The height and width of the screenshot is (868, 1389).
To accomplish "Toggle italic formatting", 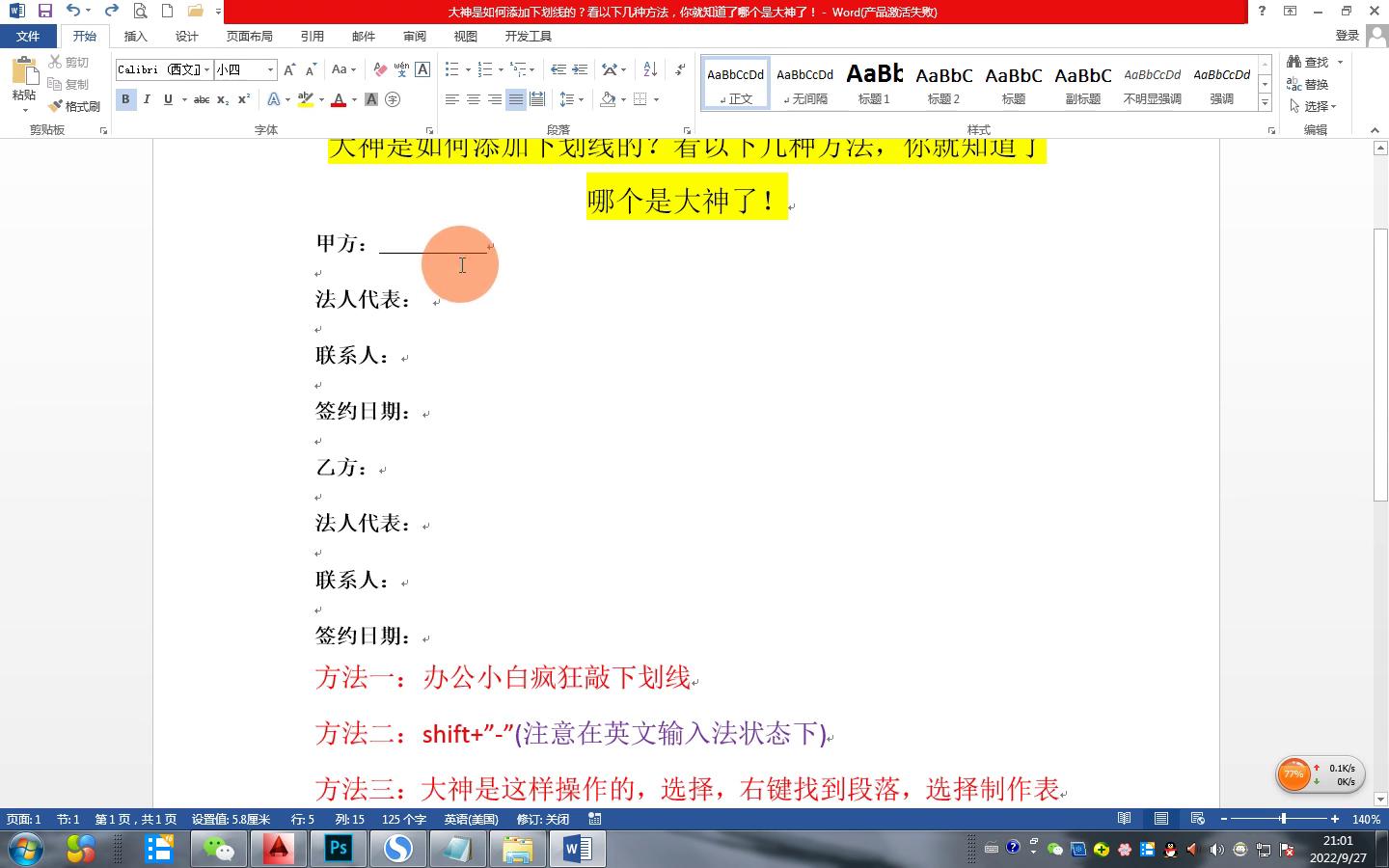I will [147, 99].
